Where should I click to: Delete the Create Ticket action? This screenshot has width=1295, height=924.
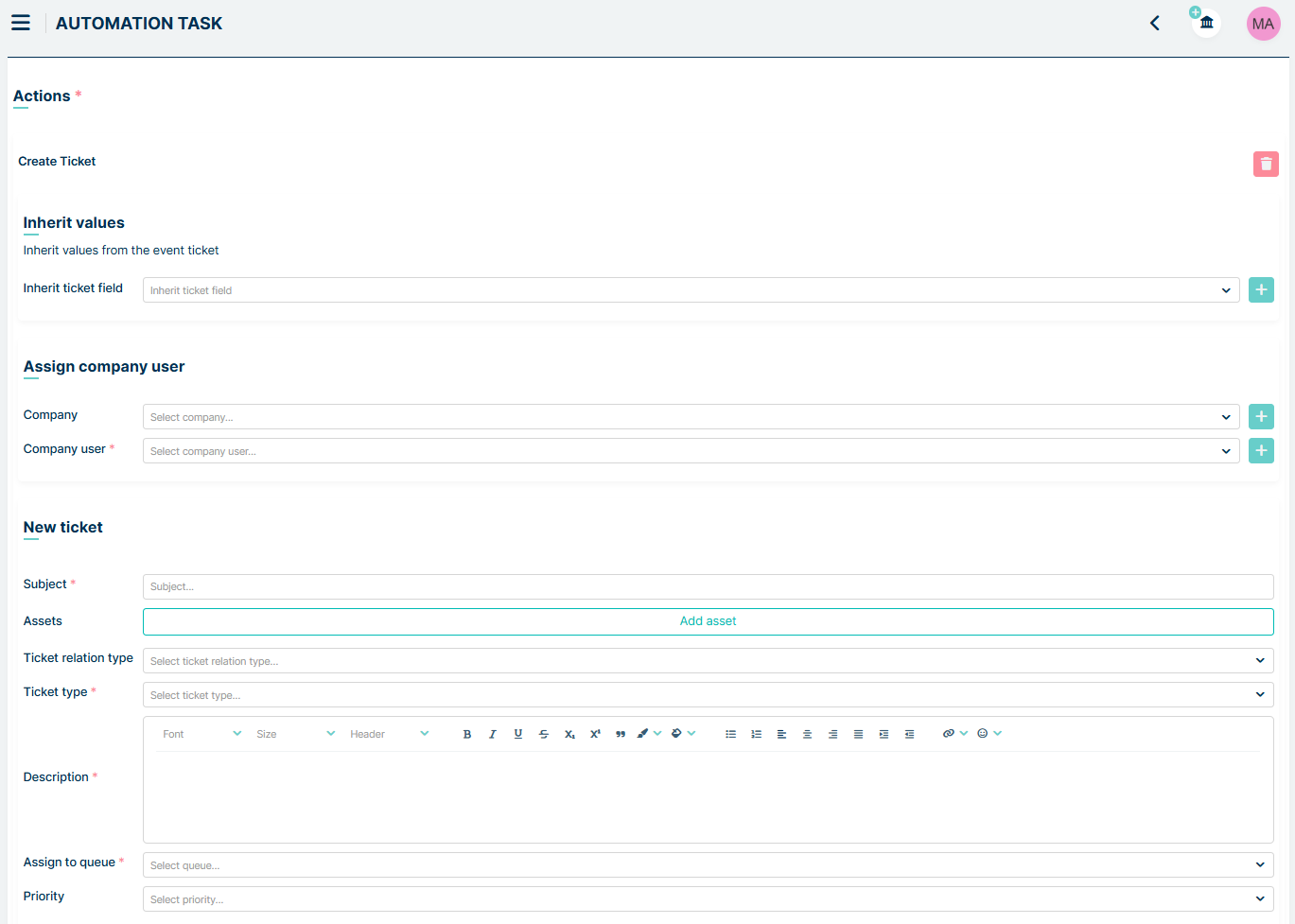coord(1266,164)
